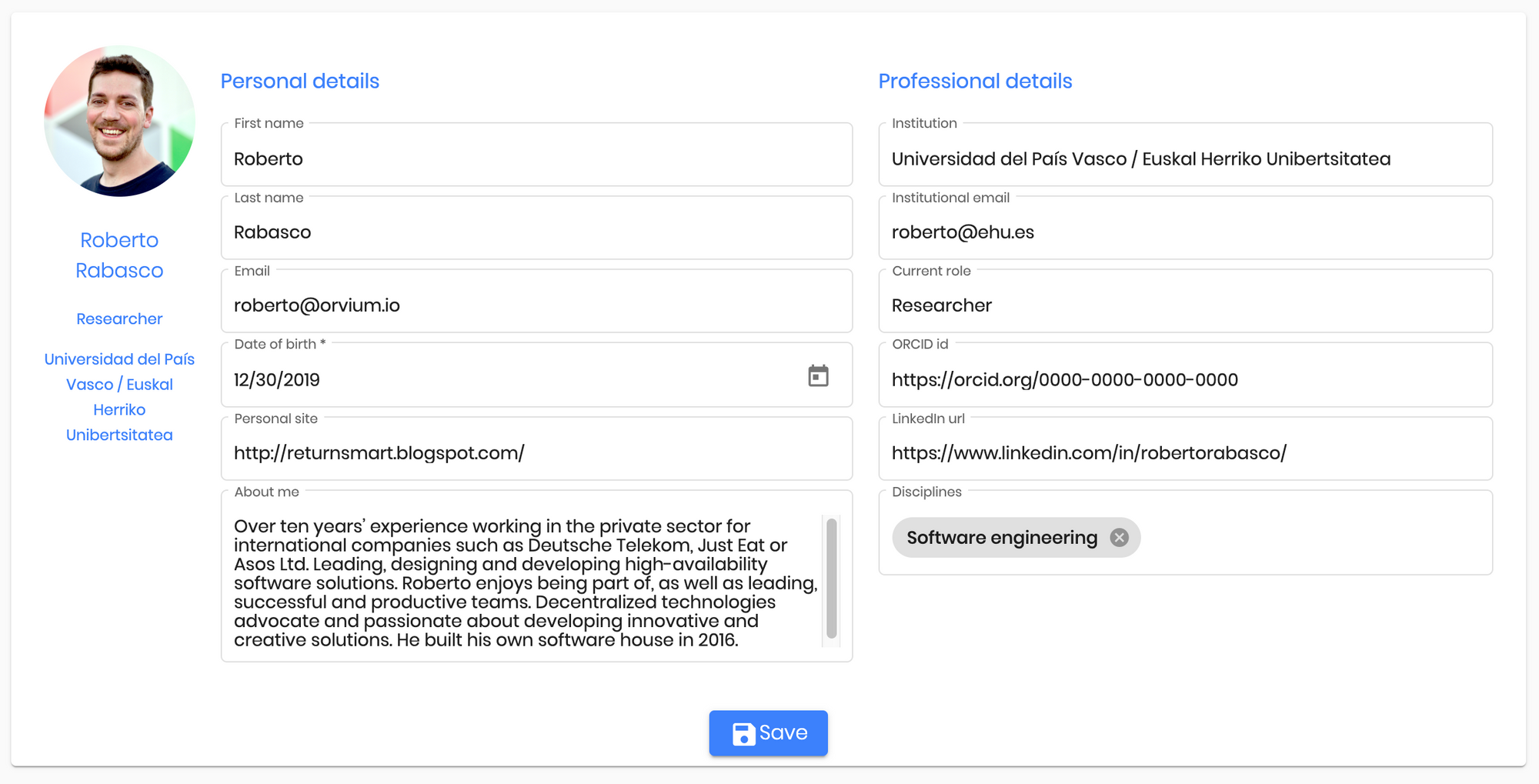1539x784 pixels.
Task: Click the Email field with roberto@orvium.io
Action: point(536,301)
